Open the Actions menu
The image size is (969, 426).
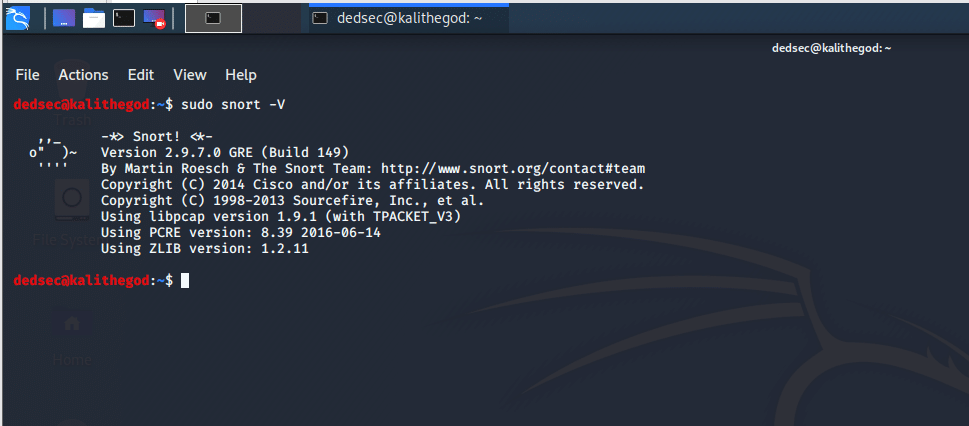[x=83, y=75]
